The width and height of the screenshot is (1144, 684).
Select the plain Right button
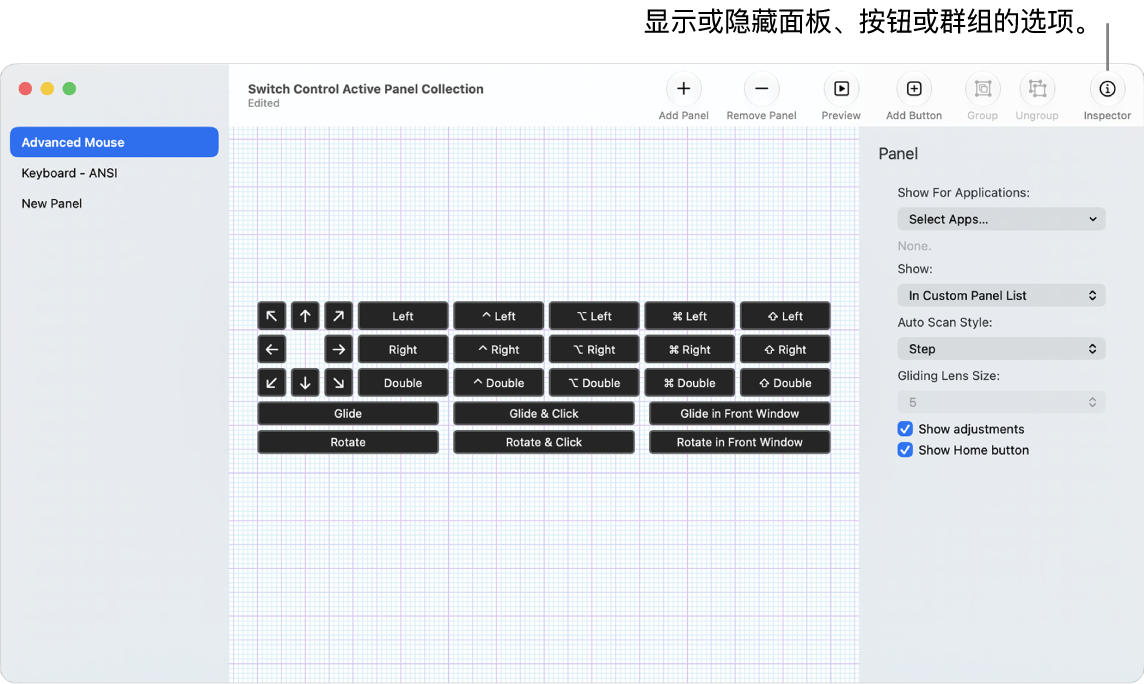point(403,349)
